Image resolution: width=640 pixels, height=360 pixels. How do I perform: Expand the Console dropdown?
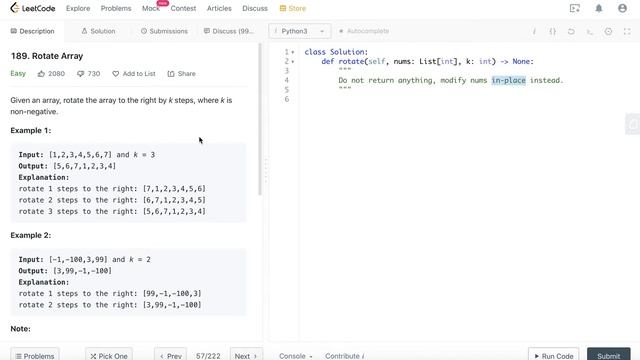pyautogui.click(x=296, y=356)
